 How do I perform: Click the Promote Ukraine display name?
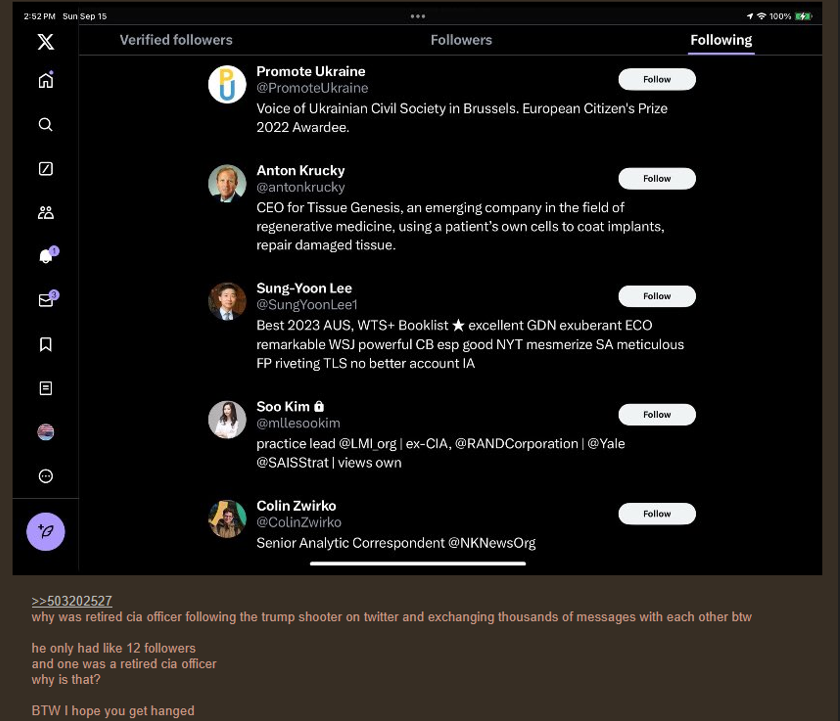tap(311, 71)
